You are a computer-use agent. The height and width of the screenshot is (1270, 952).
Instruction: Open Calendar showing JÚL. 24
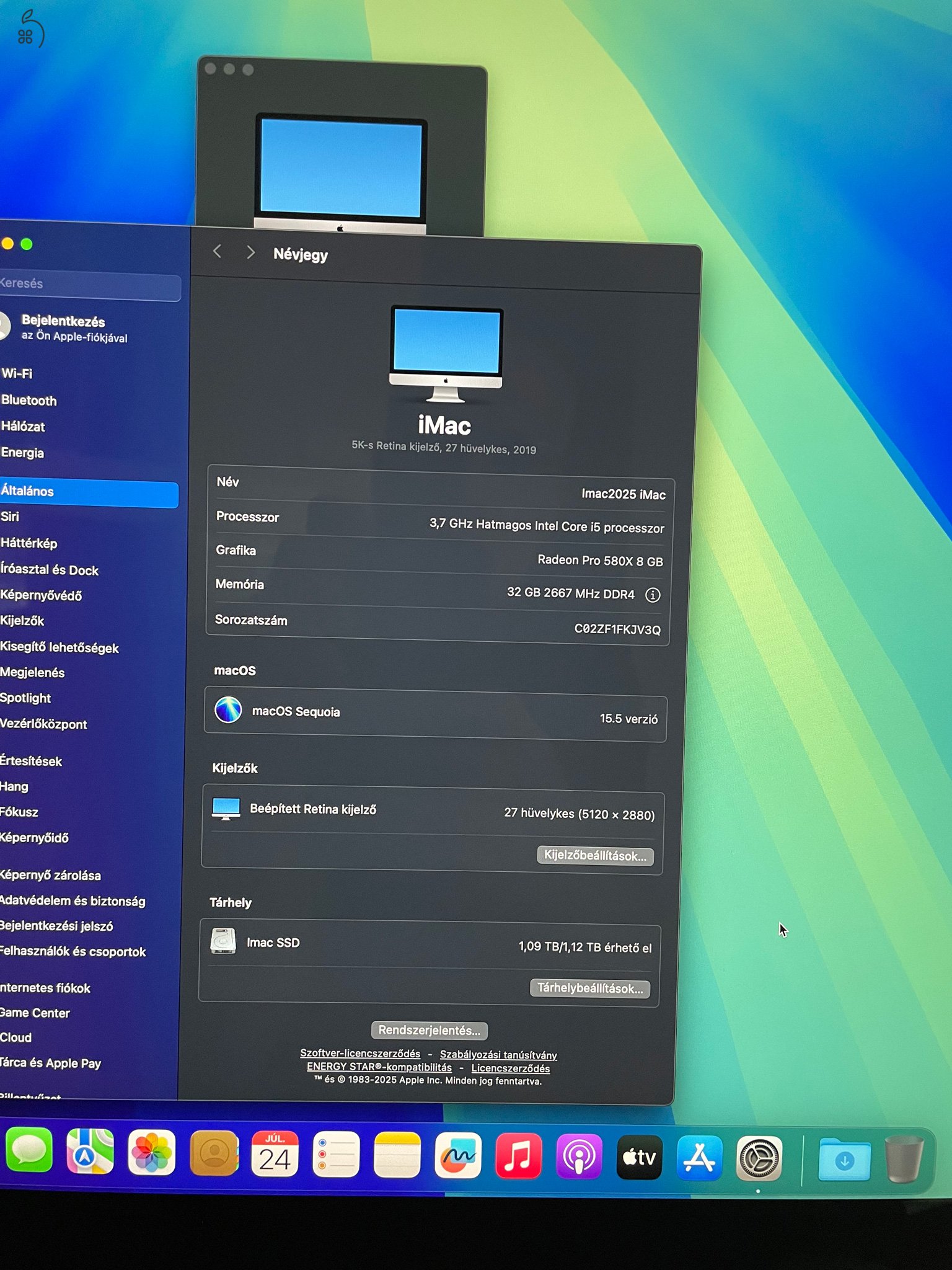pyautogui.click(x=275, y=1155)
